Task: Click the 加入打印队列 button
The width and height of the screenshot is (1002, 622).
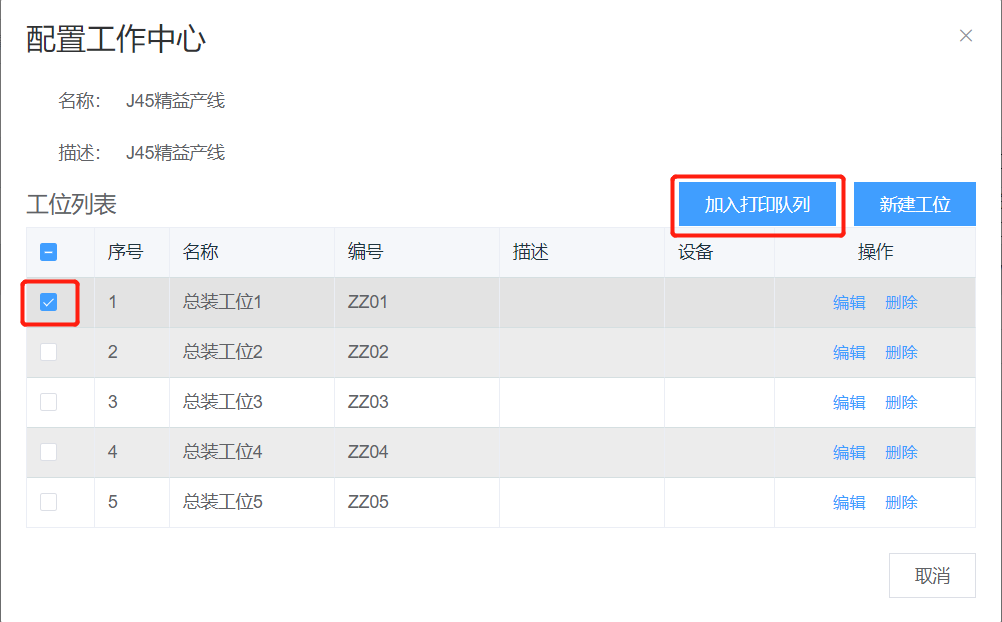Action: coord(757,205)
